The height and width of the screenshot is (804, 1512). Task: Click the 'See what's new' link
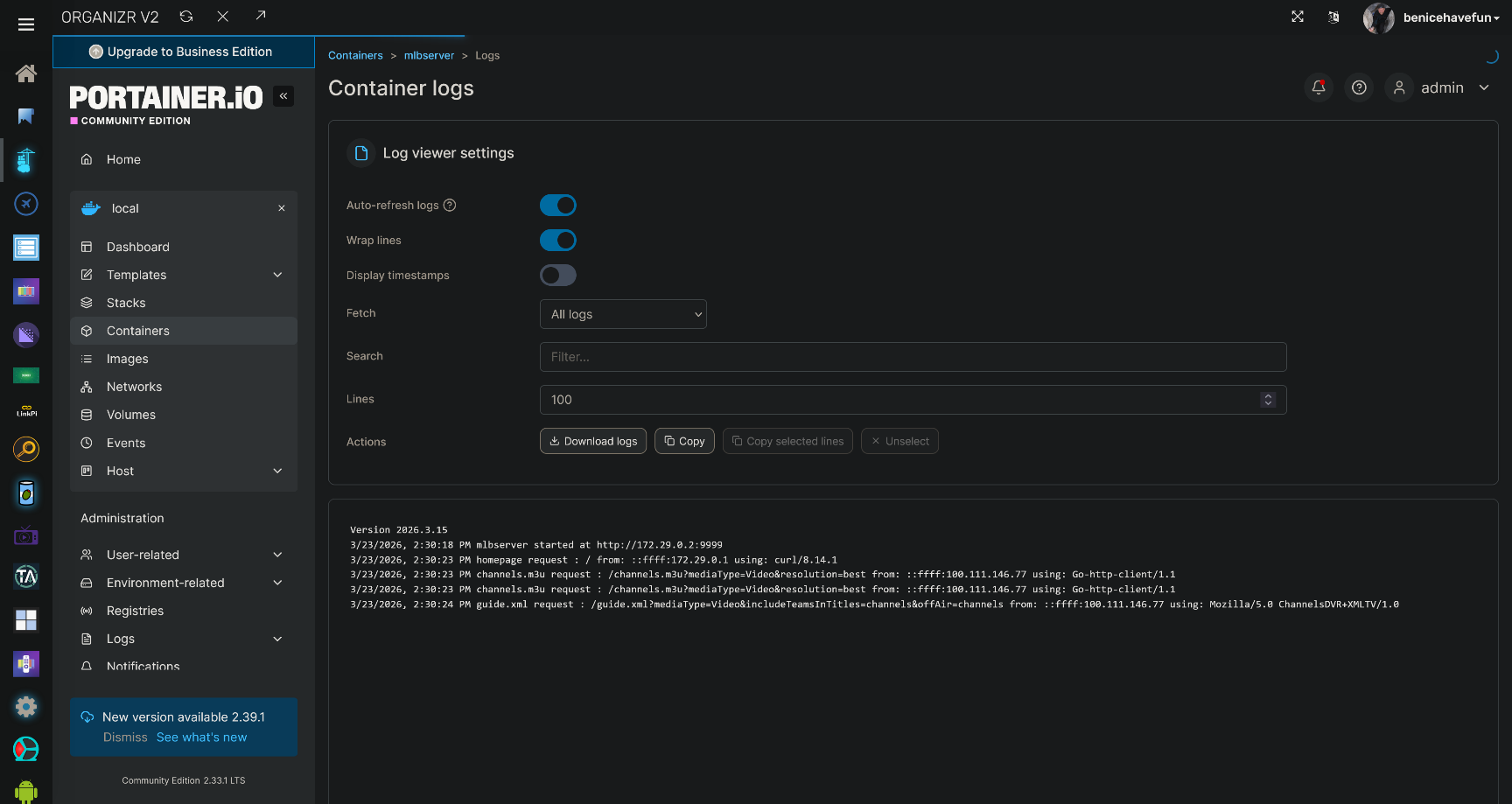pyautogui.click(x=201, y=738)
